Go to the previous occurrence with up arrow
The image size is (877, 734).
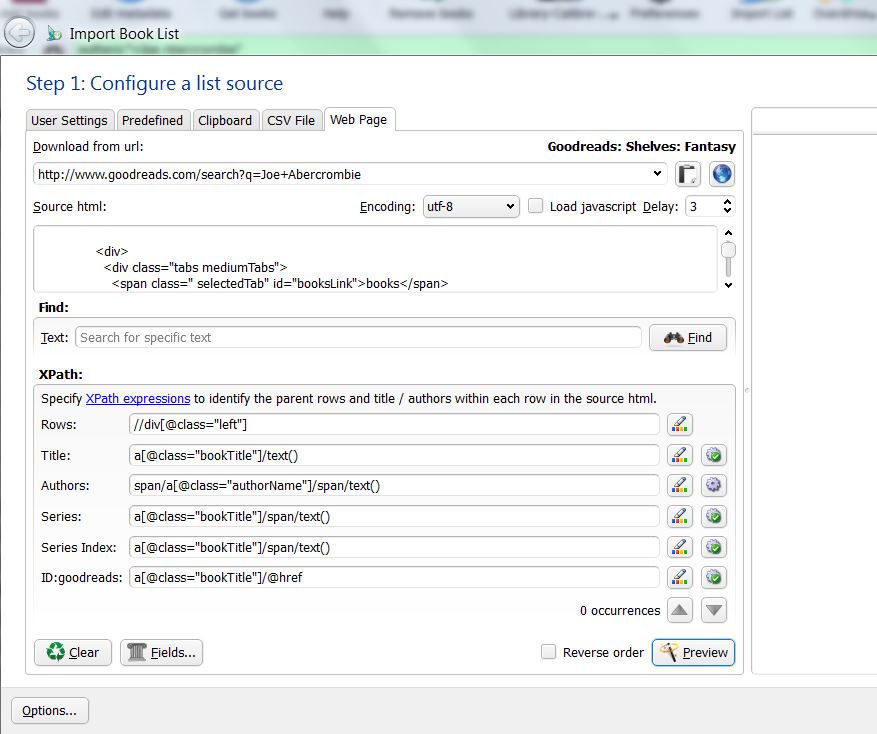[680, 610]
